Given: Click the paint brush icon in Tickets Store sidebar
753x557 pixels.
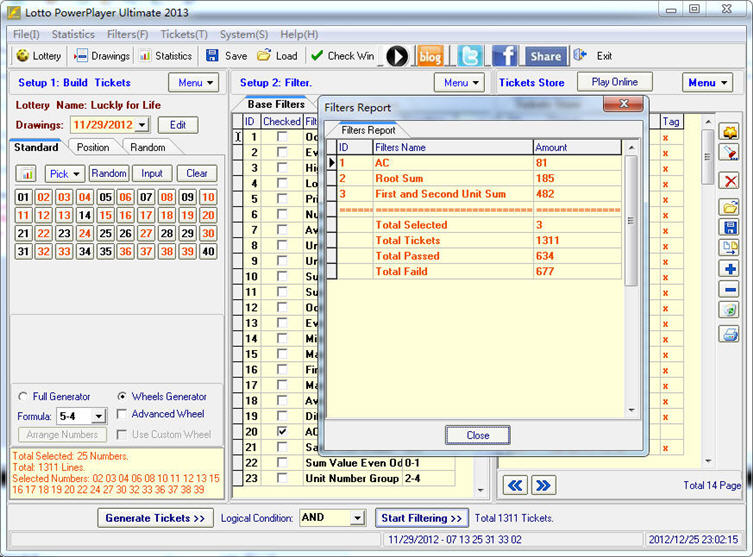Looking at the screenshot, I should click(x=729, y=153).
